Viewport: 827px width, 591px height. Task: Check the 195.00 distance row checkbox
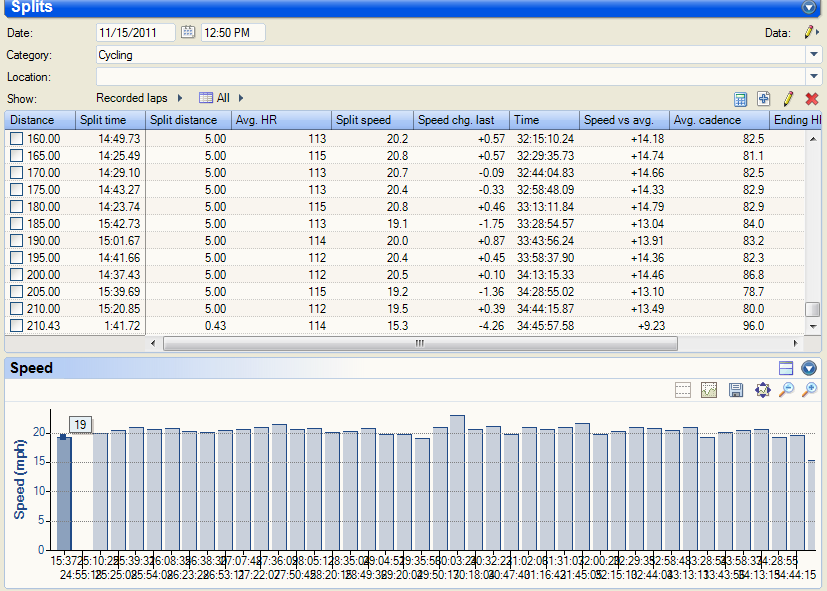(x=17, y=257)
